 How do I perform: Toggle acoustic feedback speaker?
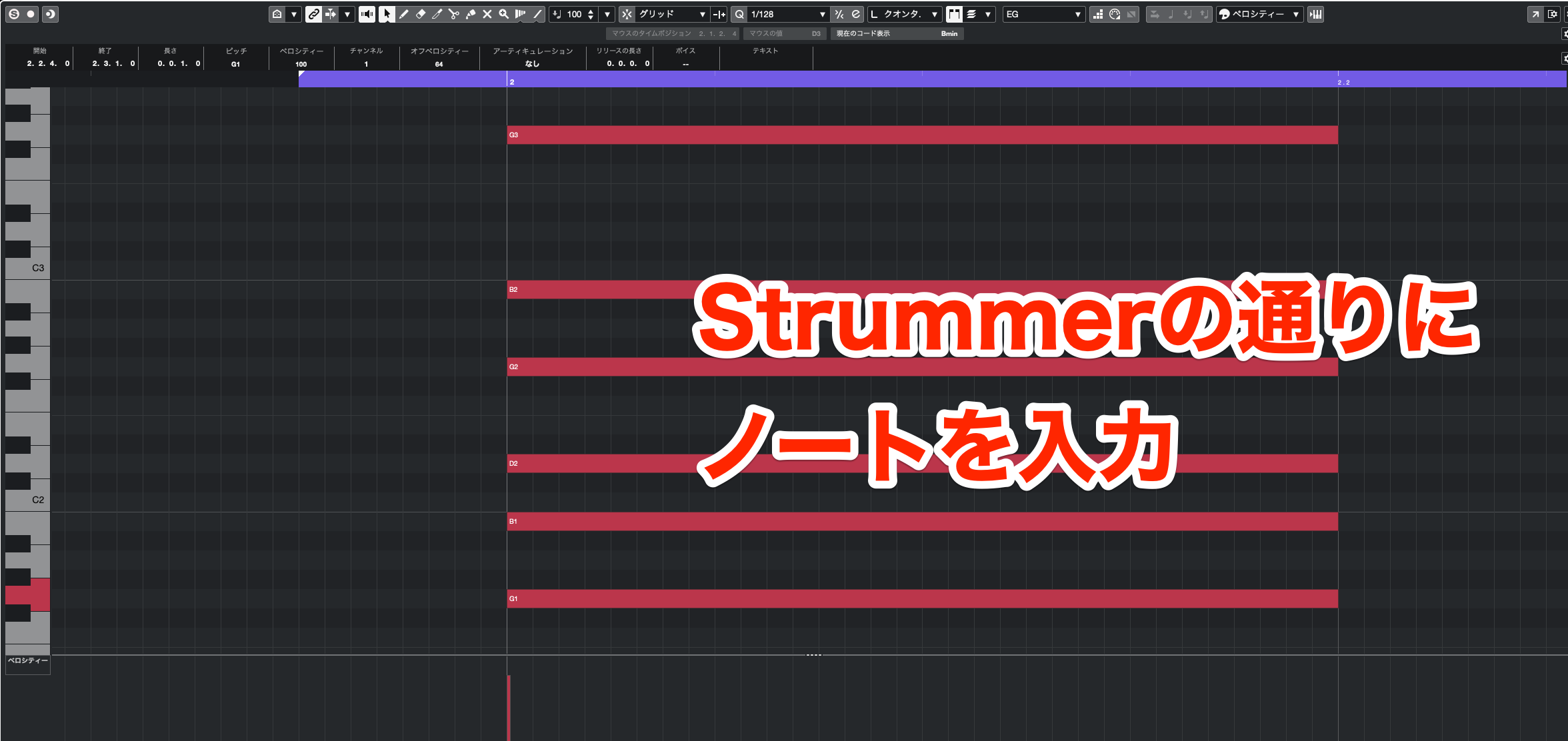tap(367, 14)
